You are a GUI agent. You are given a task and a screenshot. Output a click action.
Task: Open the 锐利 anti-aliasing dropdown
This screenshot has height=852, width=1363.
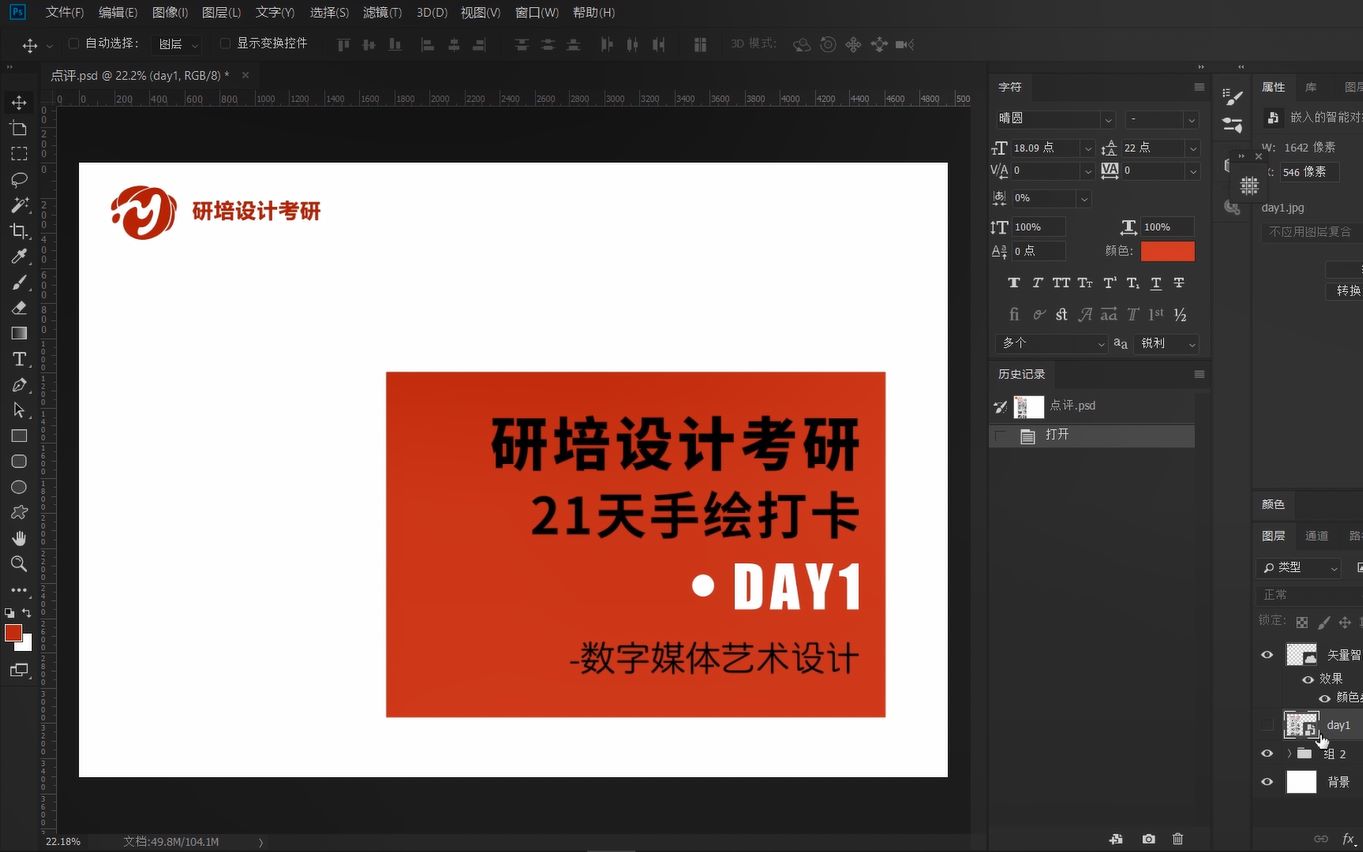point(1168,343)
